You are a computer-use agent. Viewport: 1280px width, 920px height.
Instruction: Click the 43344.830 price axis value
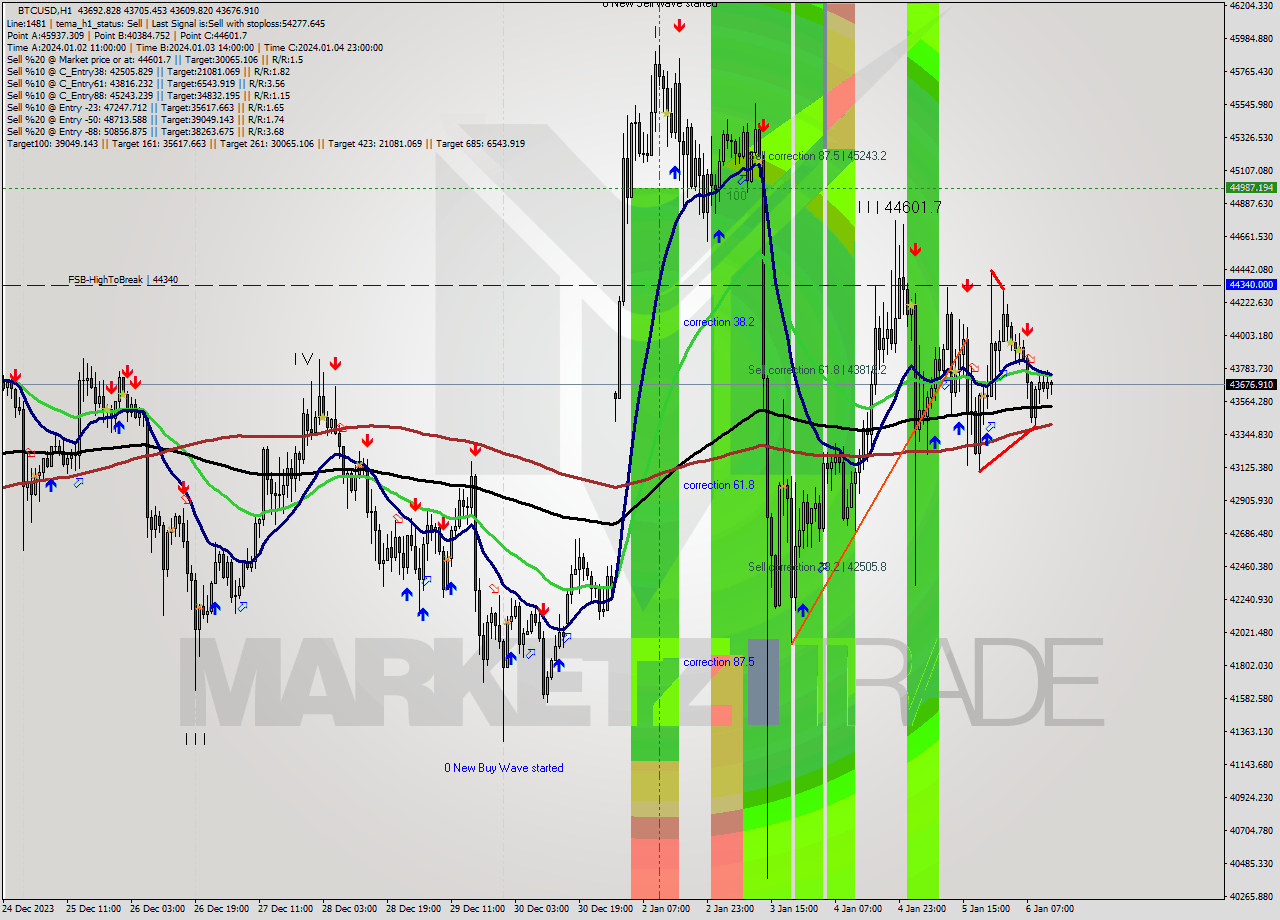[1251, 435]
